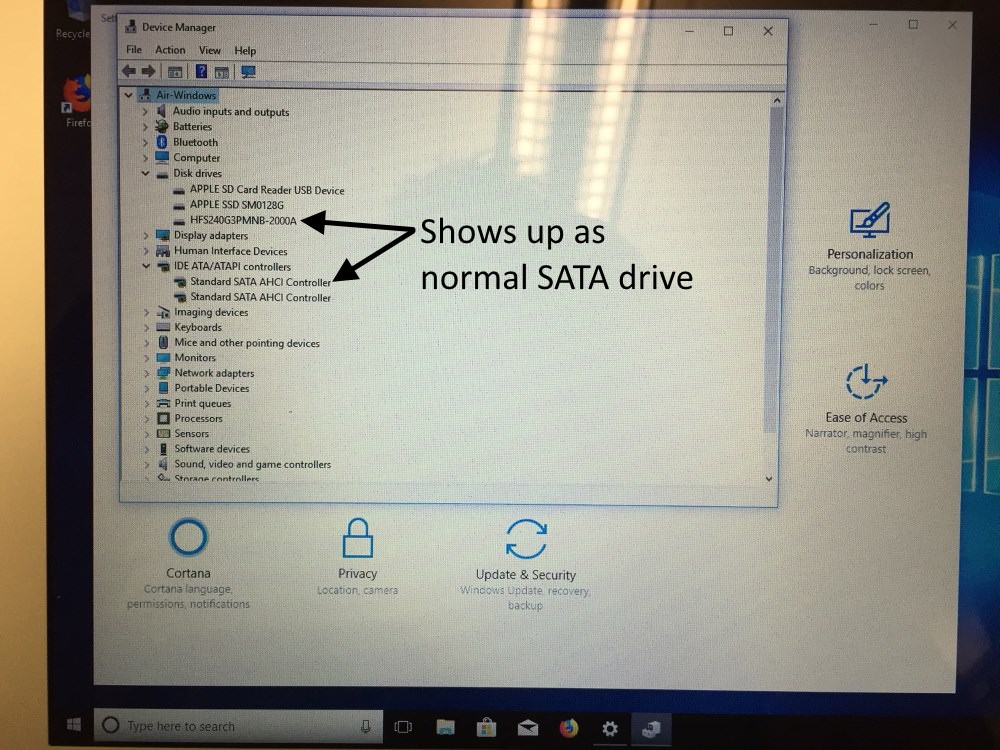Select the second Standard SATA AHCI Controller

260,297
